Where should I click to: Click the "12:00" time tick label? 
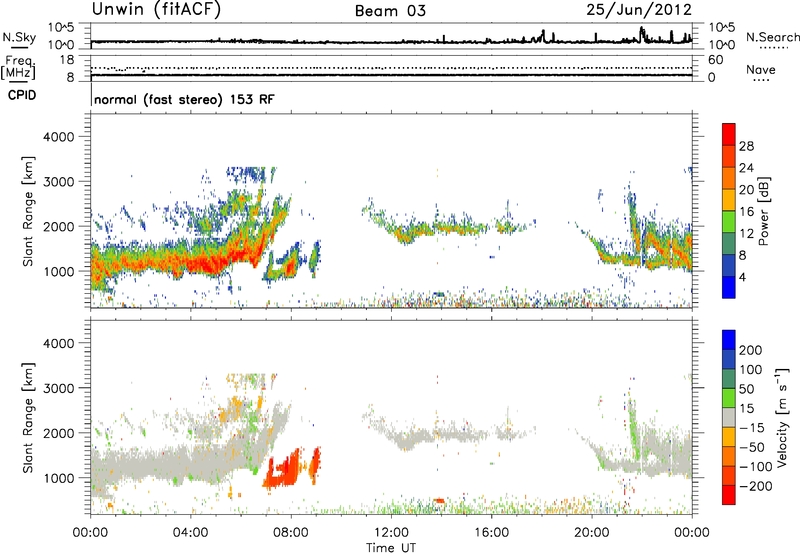pos(391,533)
